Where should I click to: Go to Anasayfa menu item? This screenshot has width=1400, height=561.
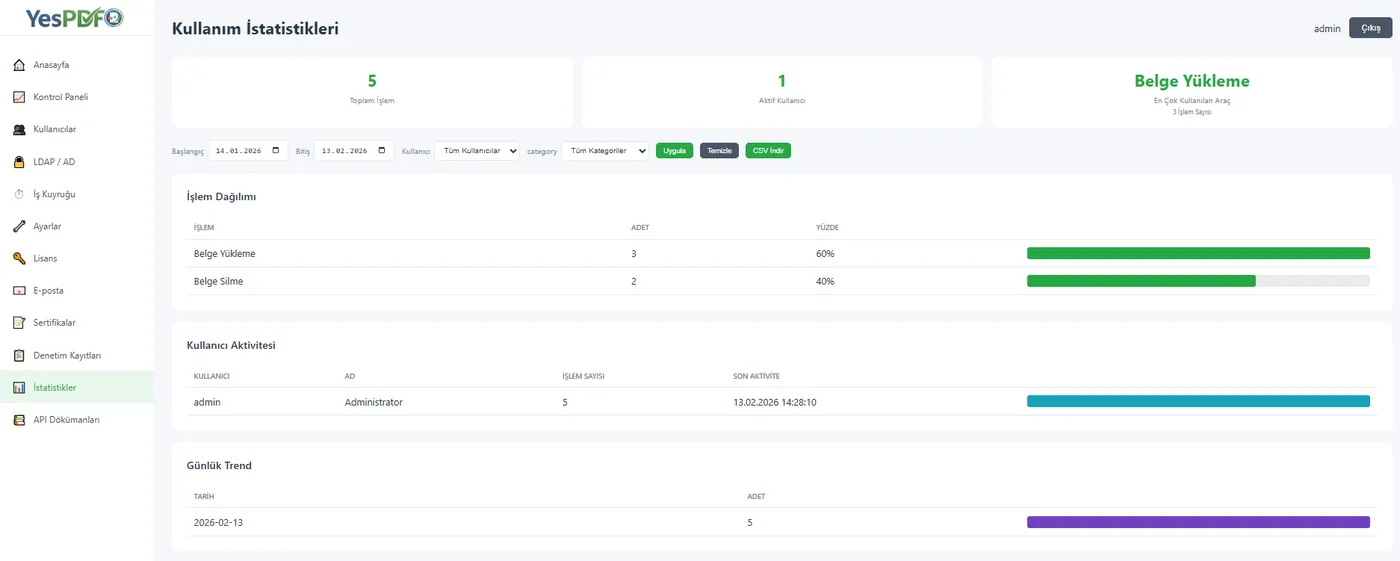click(77, 65)
